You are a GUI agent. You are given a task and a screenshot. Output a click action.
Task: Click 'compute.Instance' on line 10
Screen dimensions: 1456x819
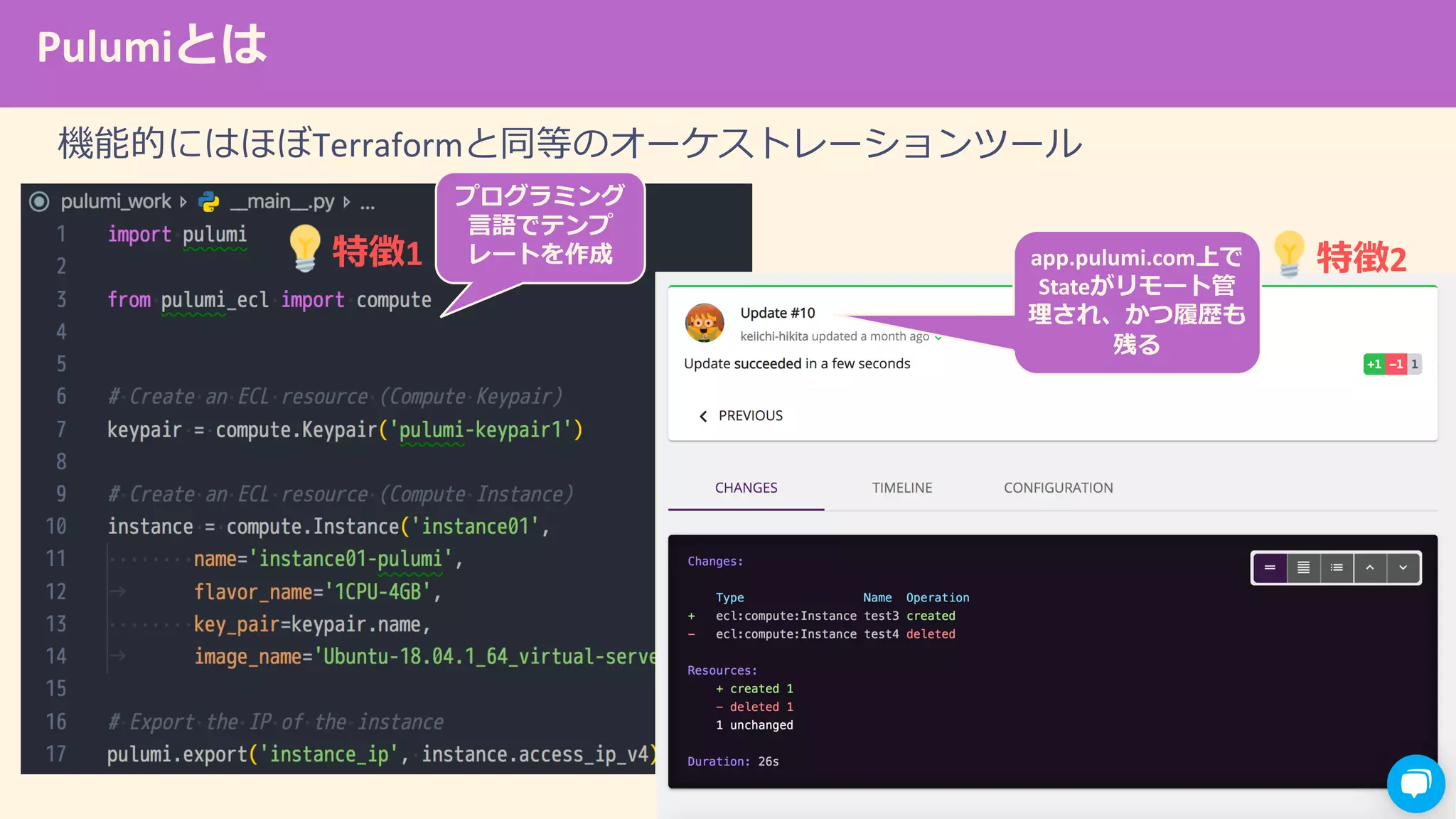313,526
